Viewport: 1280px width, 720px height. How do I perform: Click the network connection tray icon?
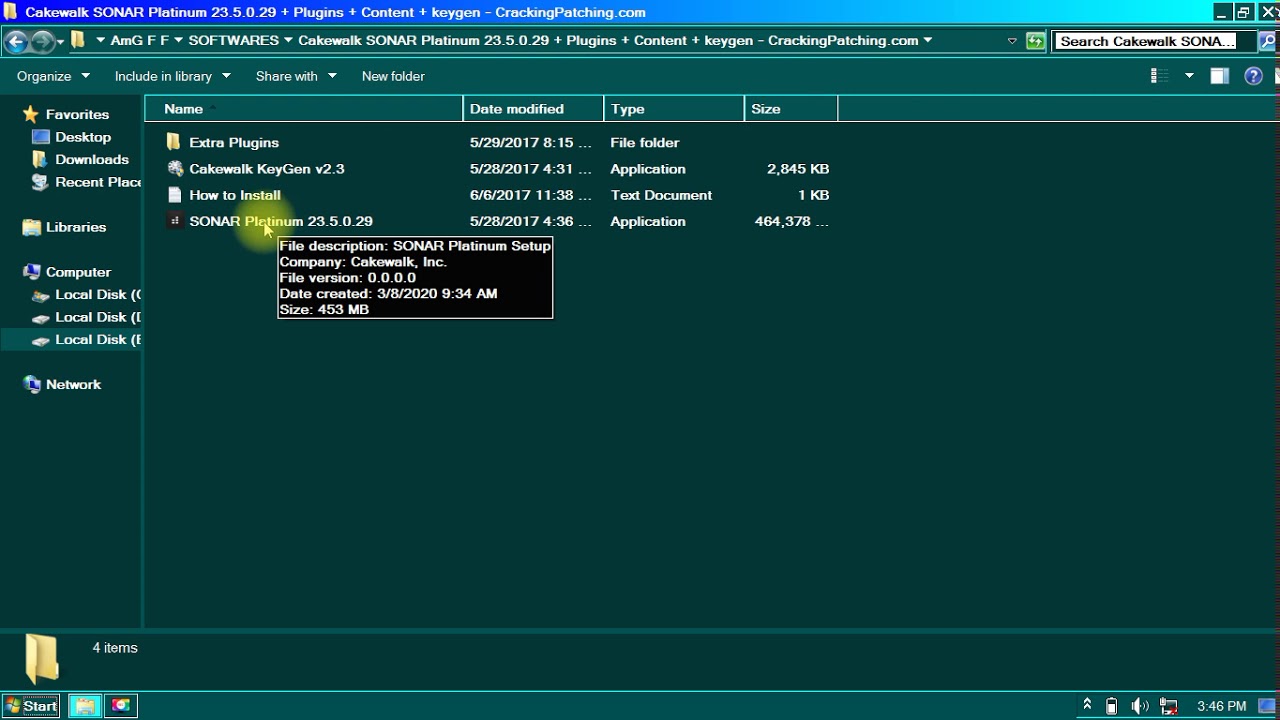tap(1168, 706)
